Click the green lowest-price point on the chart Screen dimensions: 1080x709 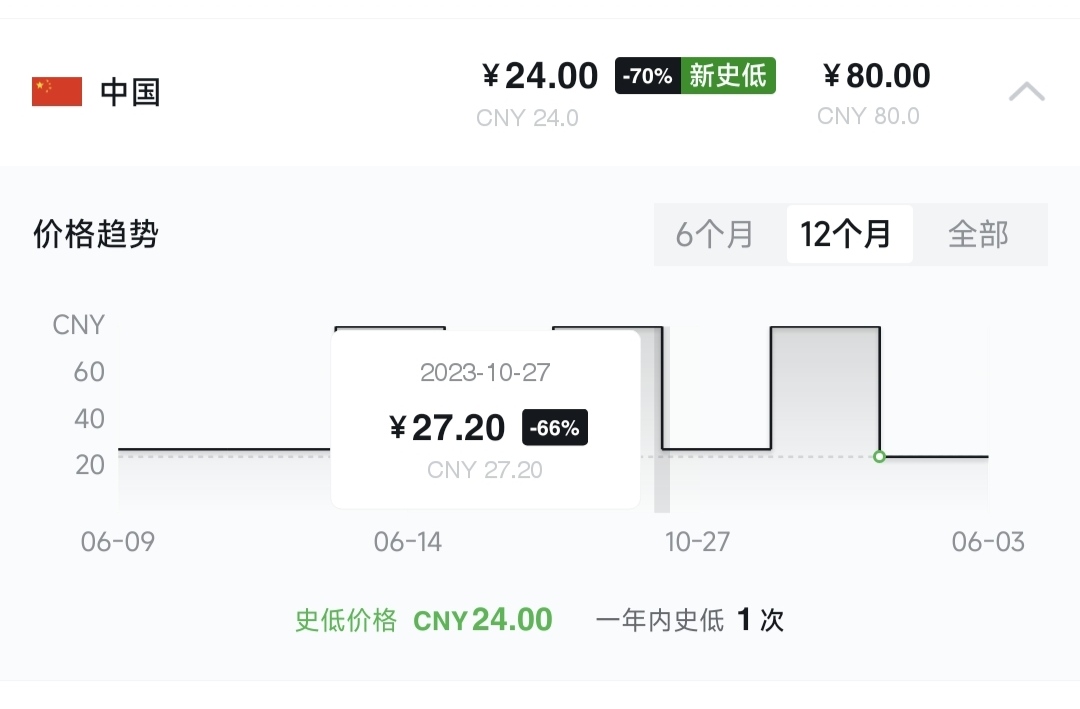pos(879,457)
